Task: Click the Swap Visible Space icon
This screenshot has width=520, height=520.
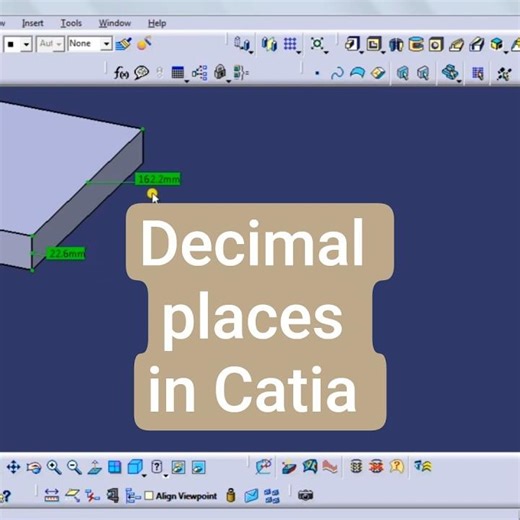Action: point(199,467)
